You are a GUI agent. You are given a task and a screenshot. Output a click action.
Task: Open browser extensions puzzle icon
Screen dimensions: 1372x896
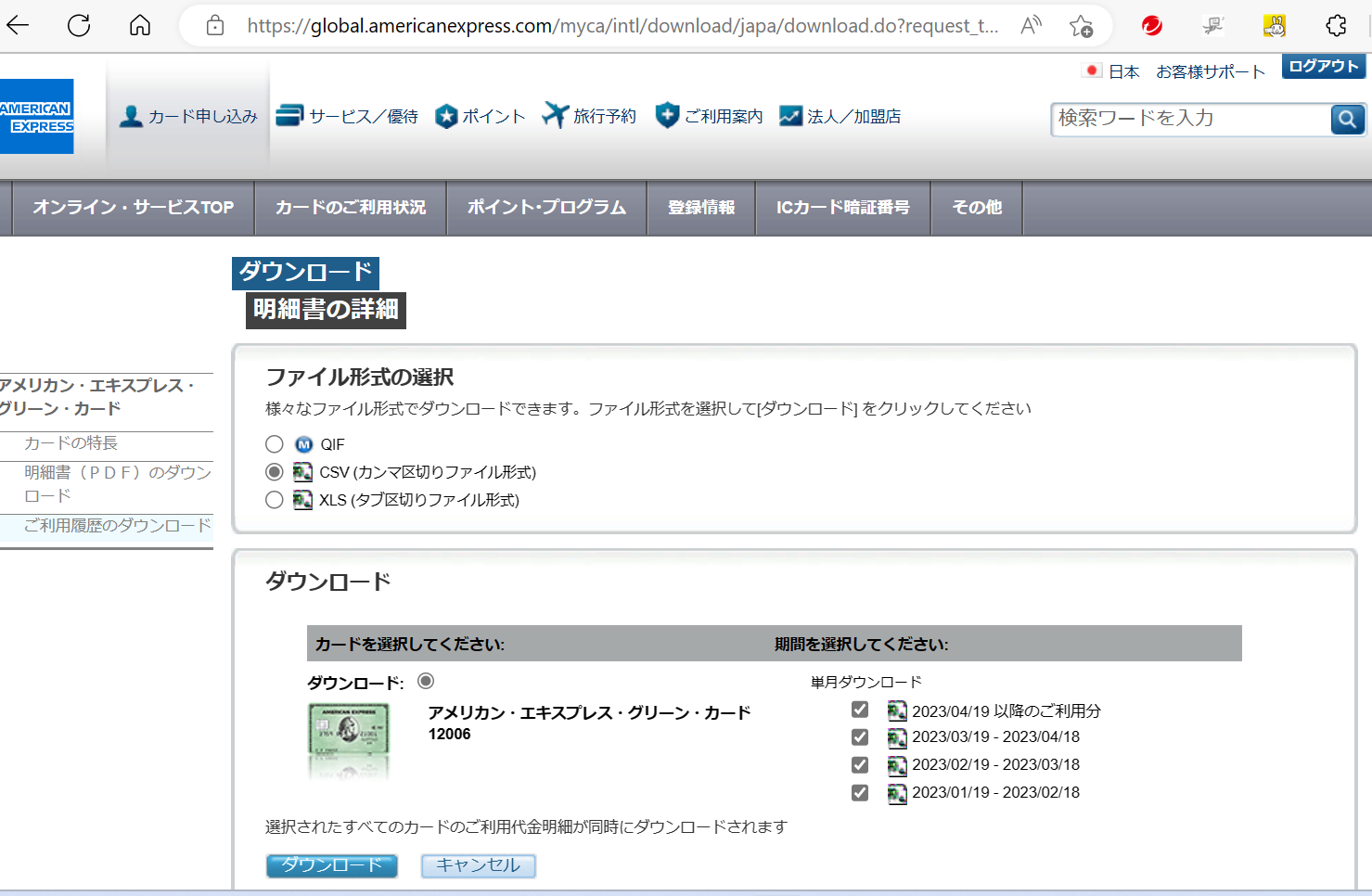1336,26
